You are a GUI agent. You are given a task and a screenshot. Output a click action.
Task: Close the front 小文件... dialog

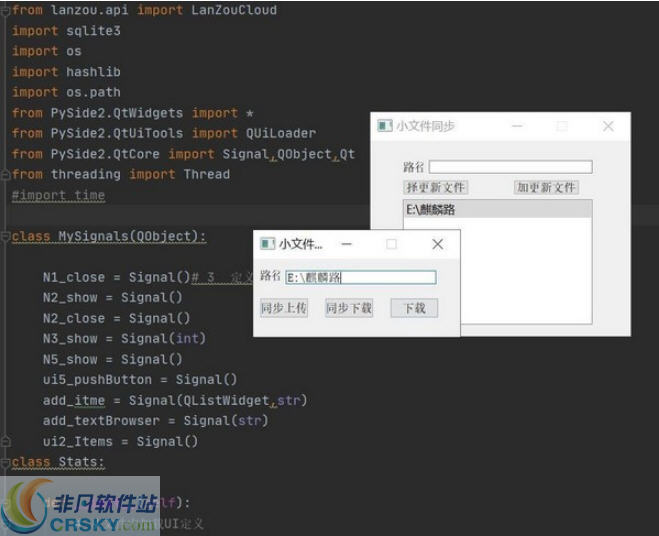pyautogui.click(x=438, y=244)
